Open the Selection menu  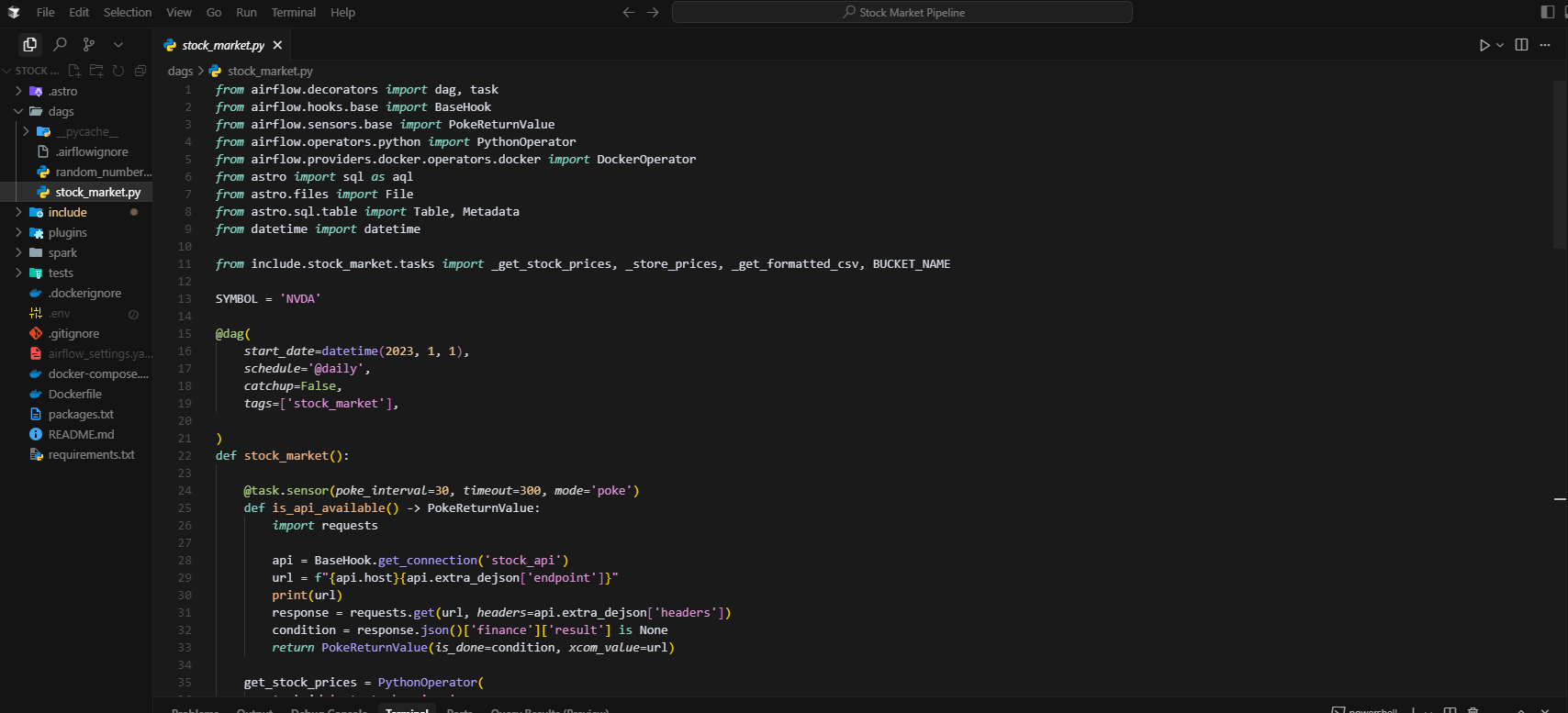coord(128,12)
